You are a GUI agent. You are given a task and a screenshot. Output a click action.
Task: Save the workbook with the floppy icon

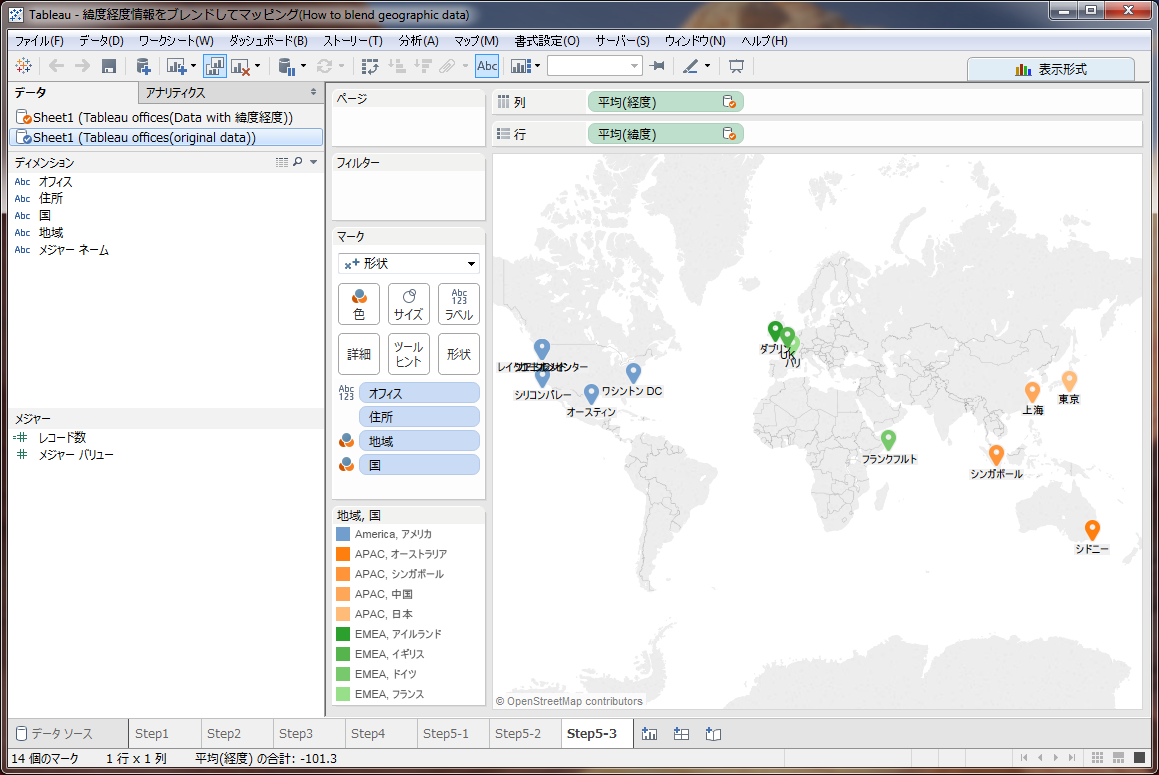coord(109,67)
